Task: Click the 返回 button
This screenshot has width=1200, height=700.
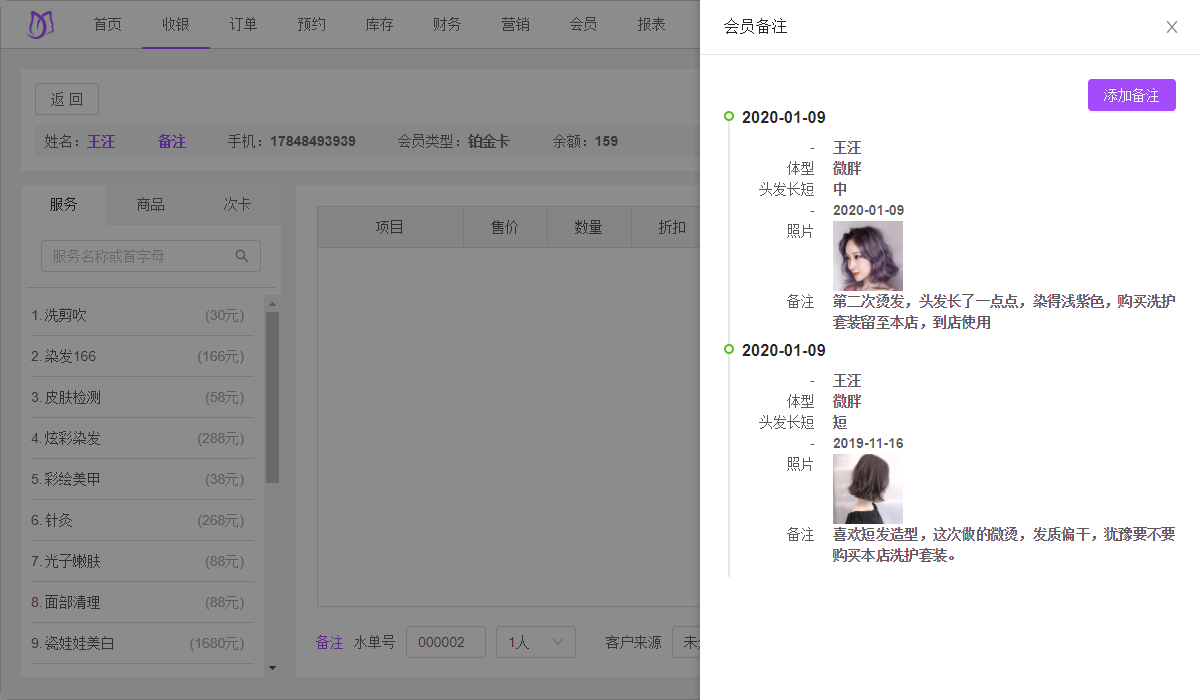Action: point(67,99)
